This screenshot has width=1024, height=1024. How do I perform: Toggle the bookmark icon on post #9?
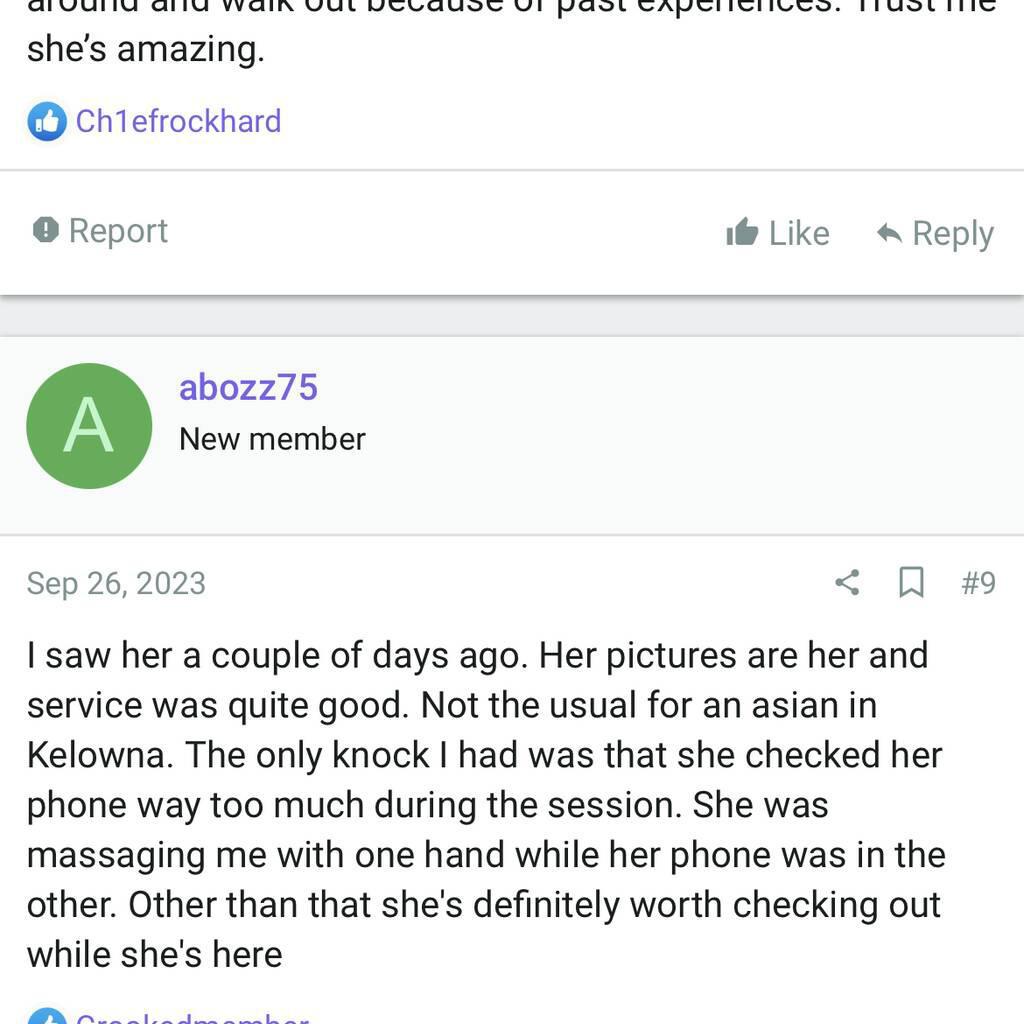[911, 583]
